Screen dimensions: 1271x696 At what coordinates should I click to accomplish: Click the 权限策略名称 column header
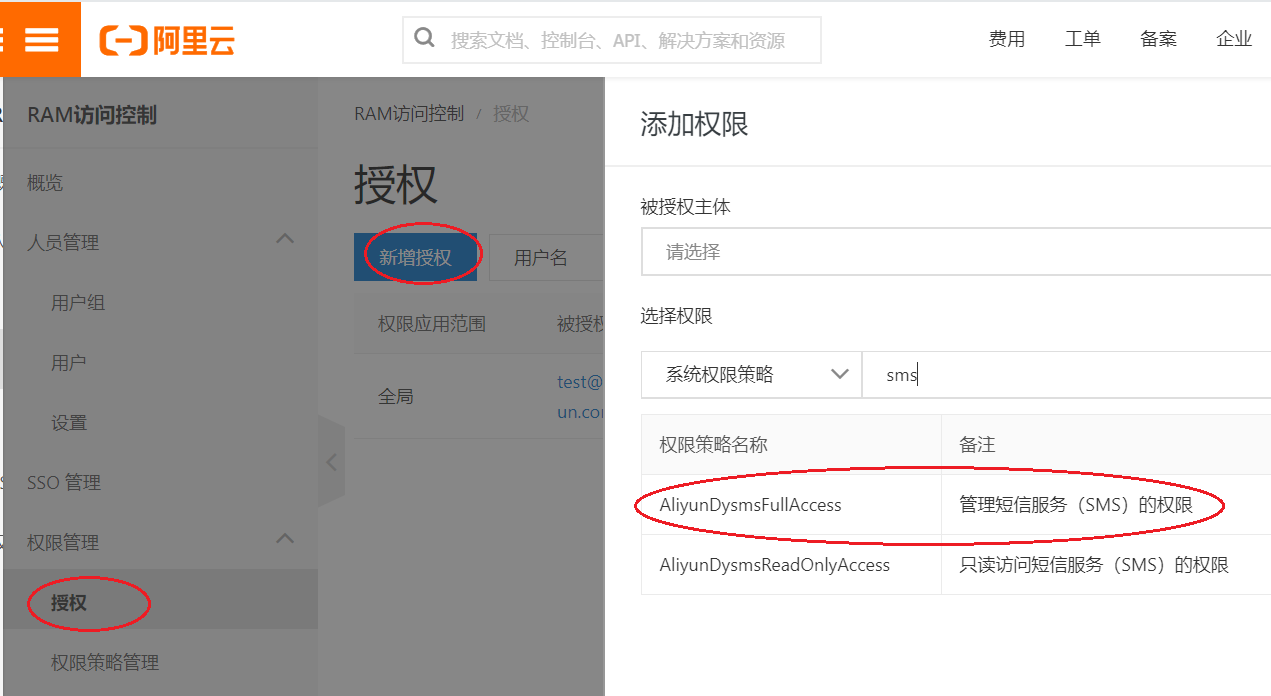click(714, 445)
